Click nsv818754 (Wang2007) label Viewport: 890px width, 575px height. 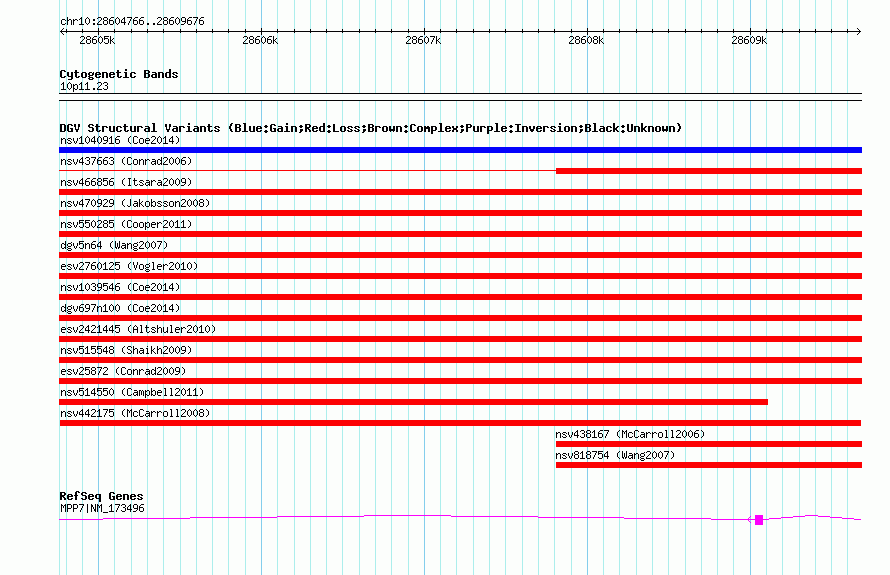615,455
